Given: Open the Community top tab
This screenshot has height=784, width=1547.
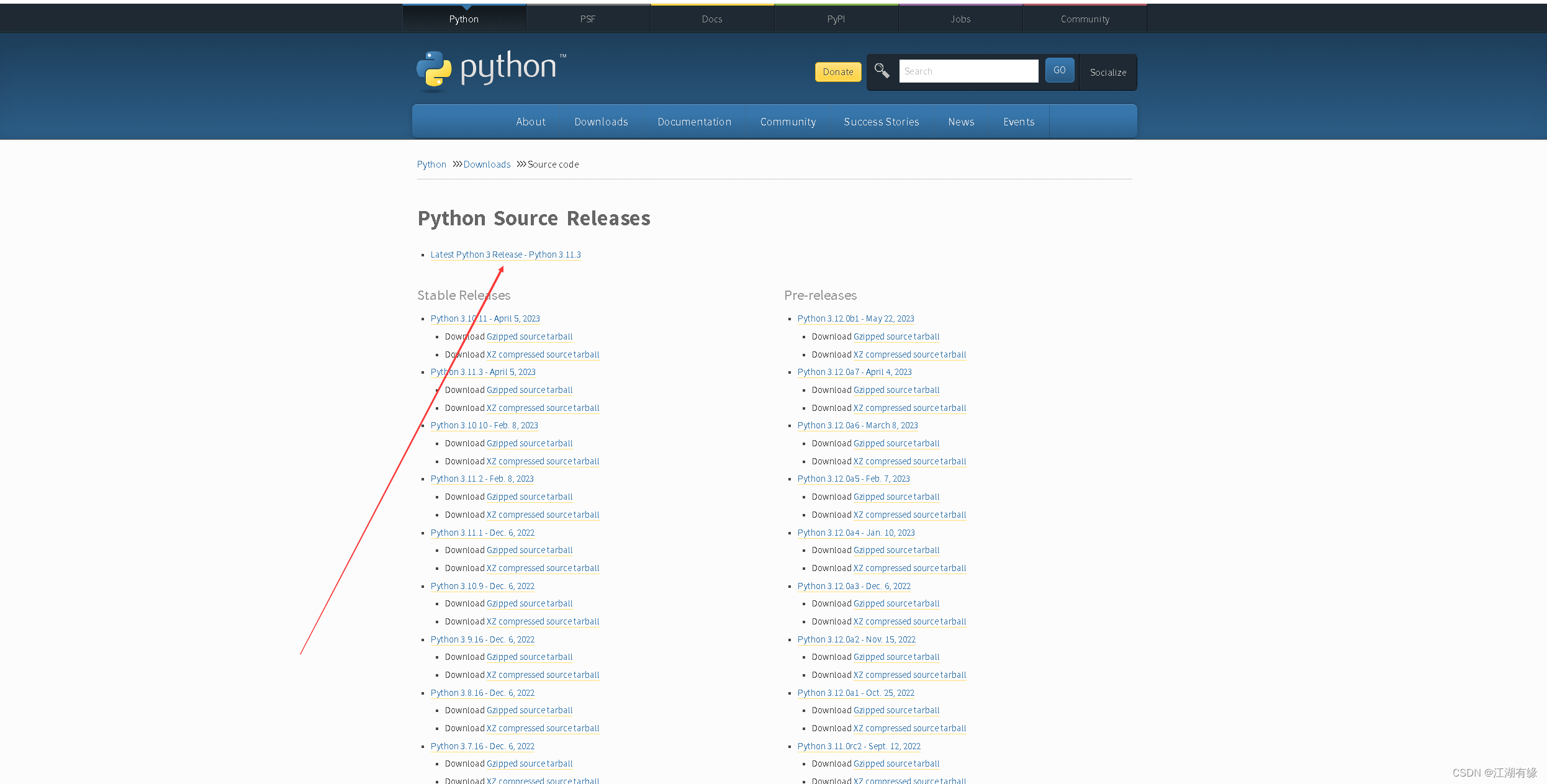Looking at the screenshot, I should 1085,19.
